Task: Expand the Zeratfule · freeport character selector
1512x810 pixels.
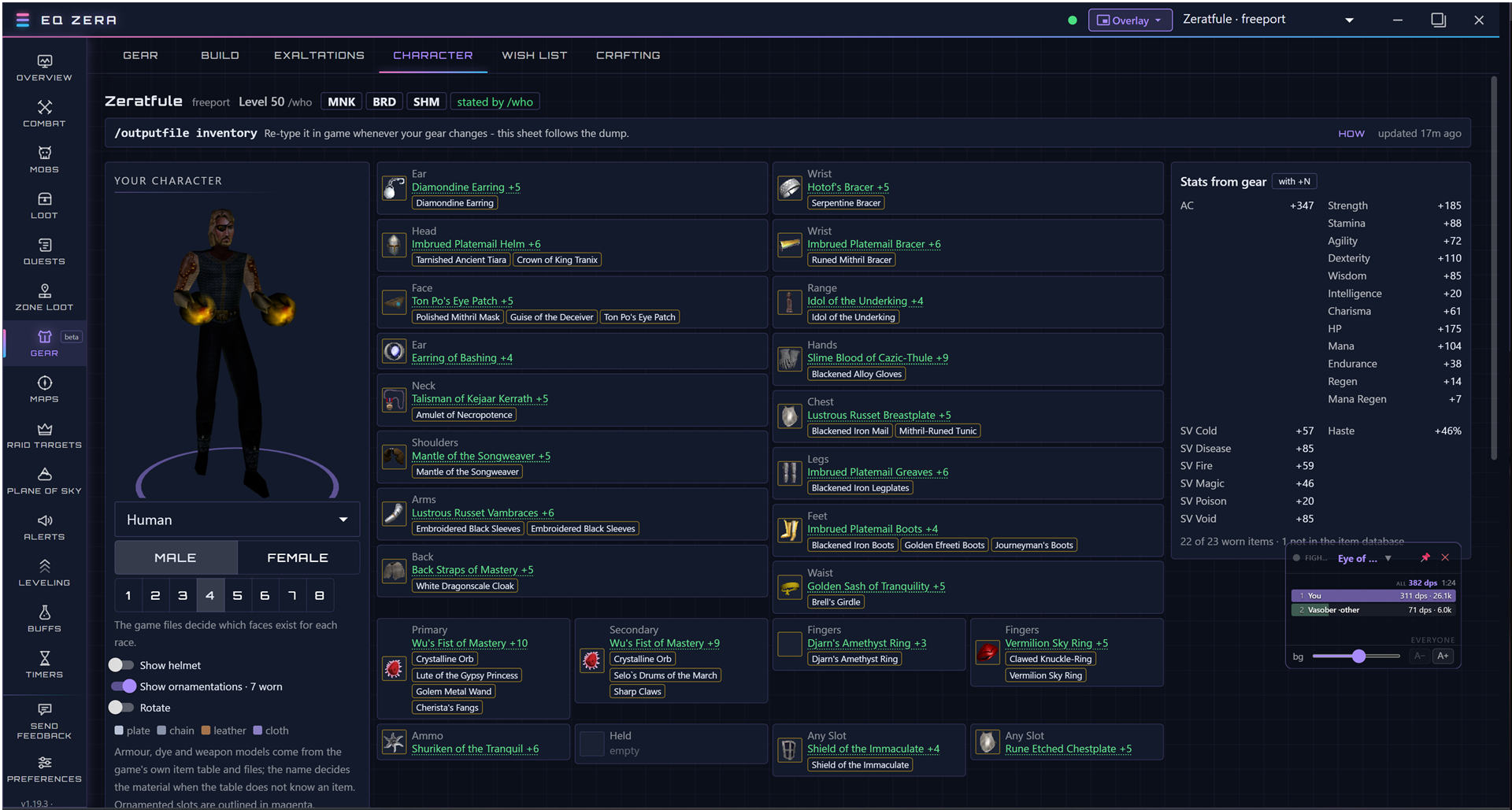Action: pyautogui.click(x=1269, y=20)
